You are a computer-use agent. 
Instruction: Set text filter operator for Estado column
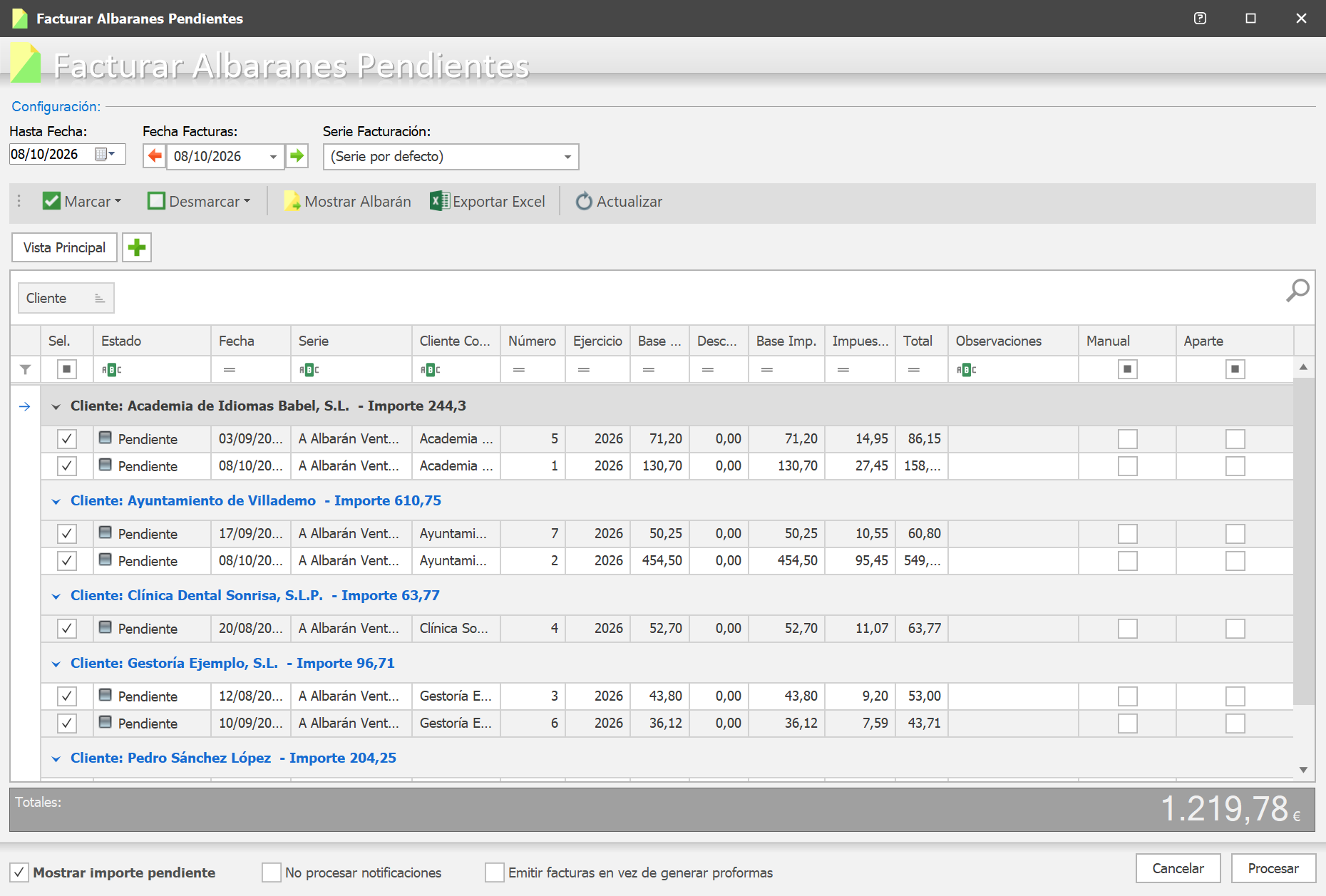[111, 369]
